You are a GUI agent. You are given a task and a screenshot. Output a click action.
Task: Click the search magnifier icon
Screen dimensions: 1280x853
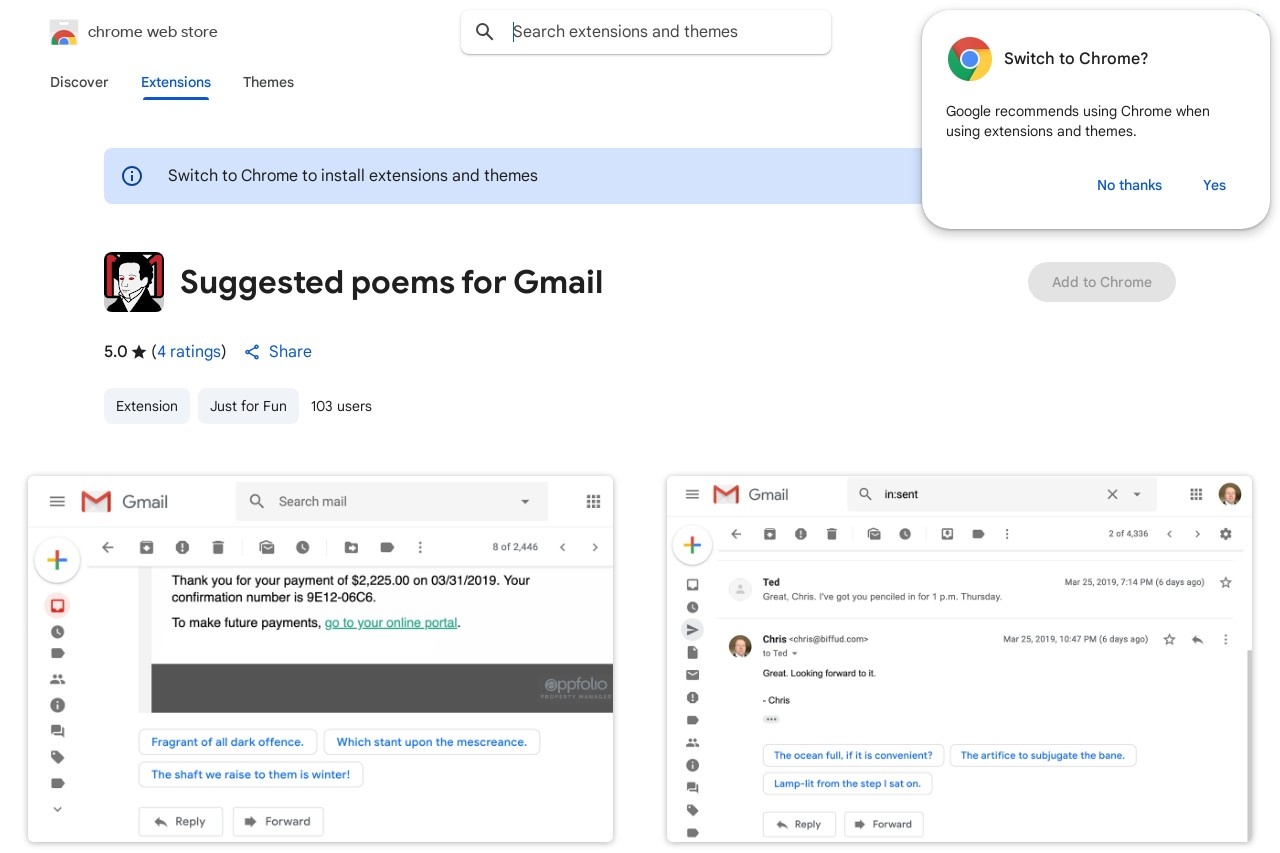(x=485, y=32)
